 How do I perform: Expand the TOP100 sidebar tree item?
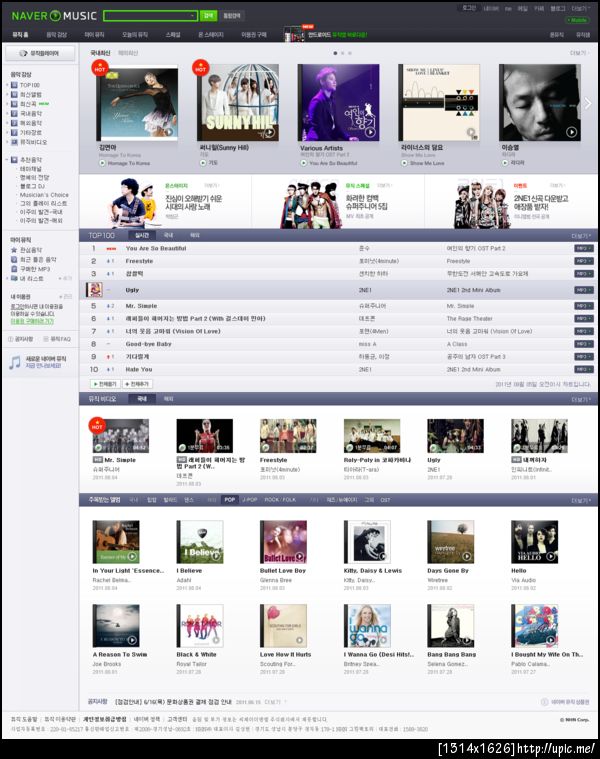click(7, 85)
